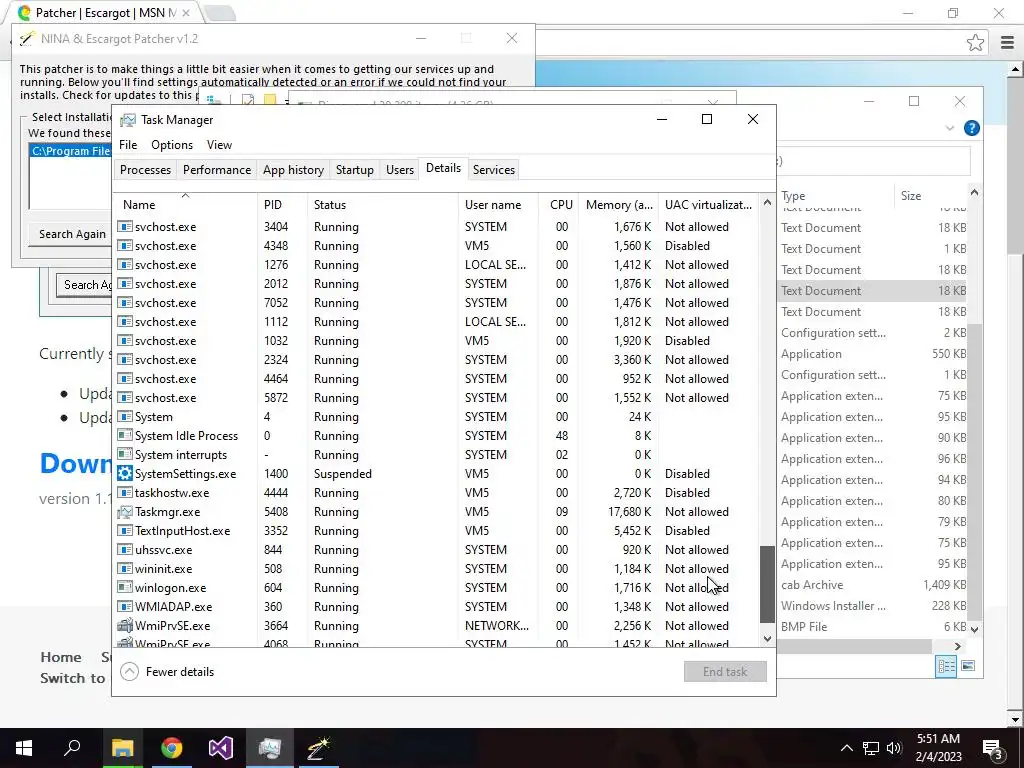Switch to the Processes tab
Screen dimensions: 1024x768
[x=145, y=170]
